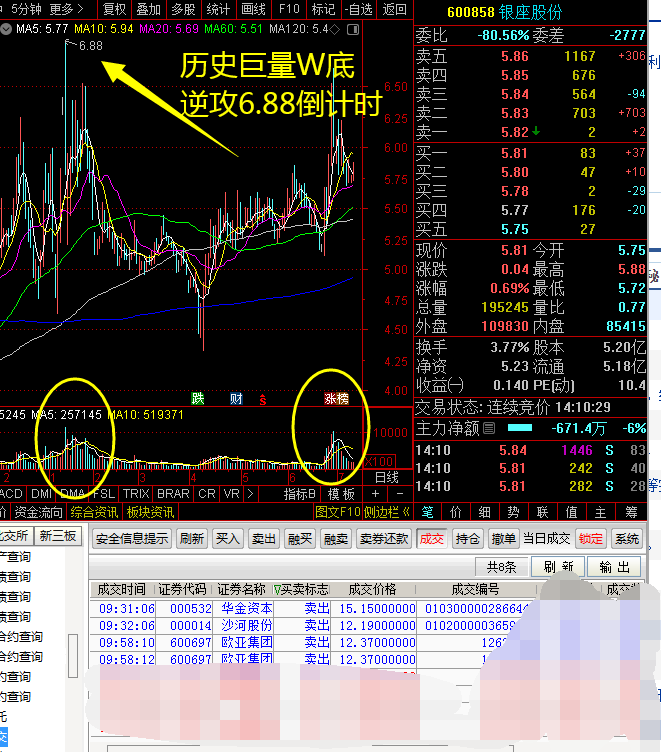The height and width of the screenshot is (752, 661).
Task: Switch to 日线 period label
Action: click(387, 477)
